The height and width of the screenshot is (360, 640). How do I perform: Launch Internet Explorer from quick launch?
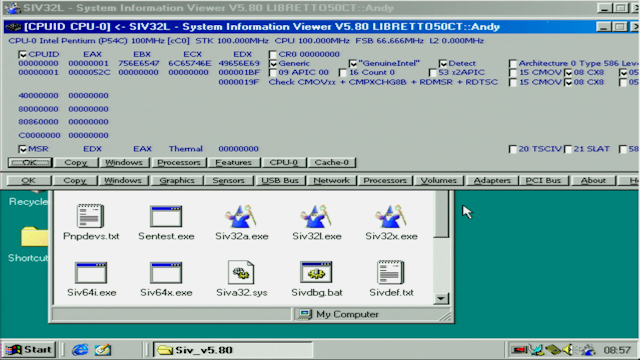coord(80,350)
